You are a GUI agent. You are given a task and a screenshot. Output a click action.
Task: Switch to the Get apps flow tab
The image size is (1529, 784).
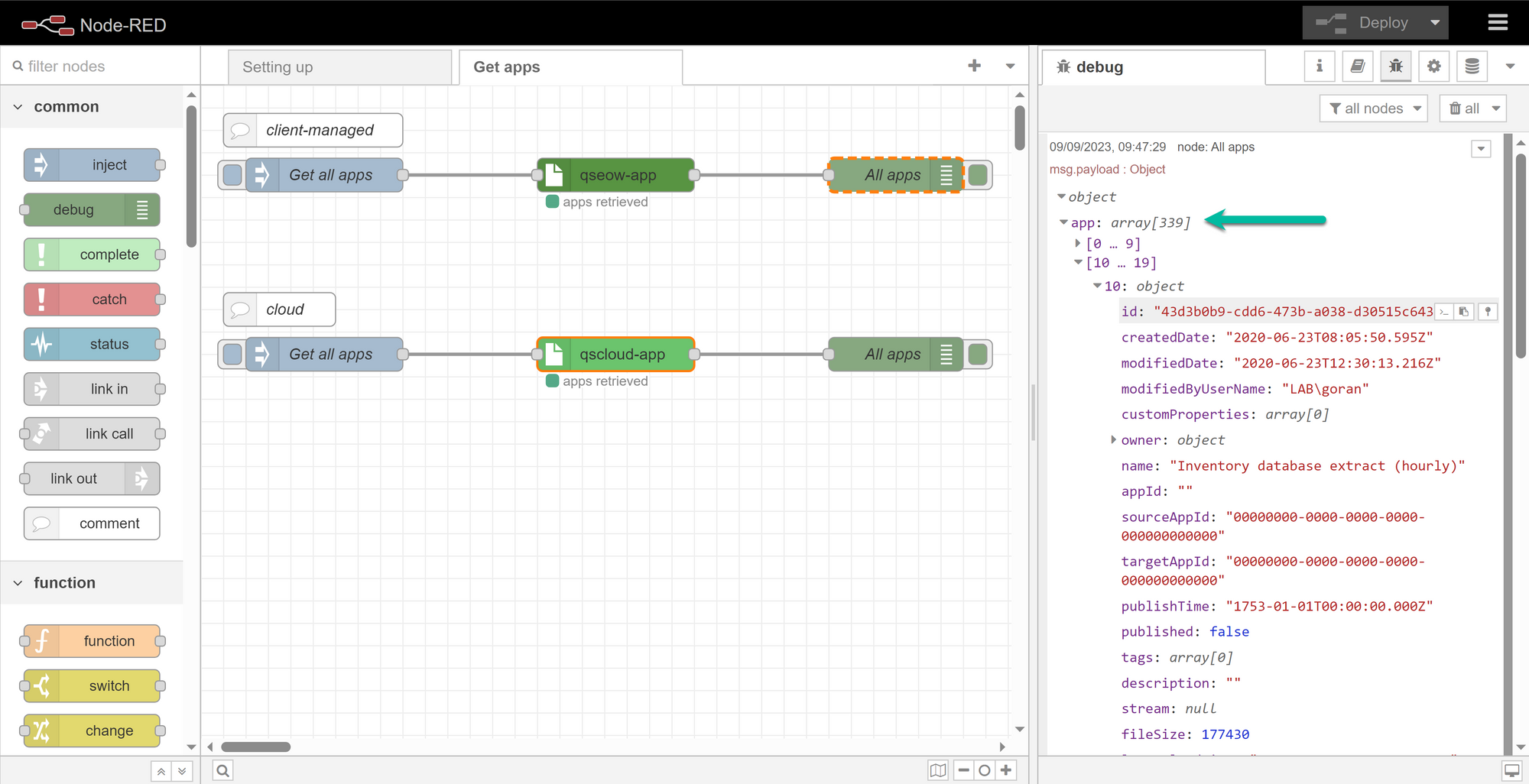(570, 67)
